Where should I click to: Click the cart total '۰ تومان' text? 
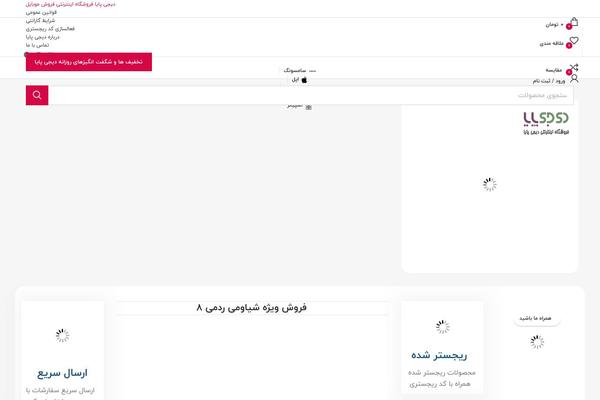(x=554, y=24)
